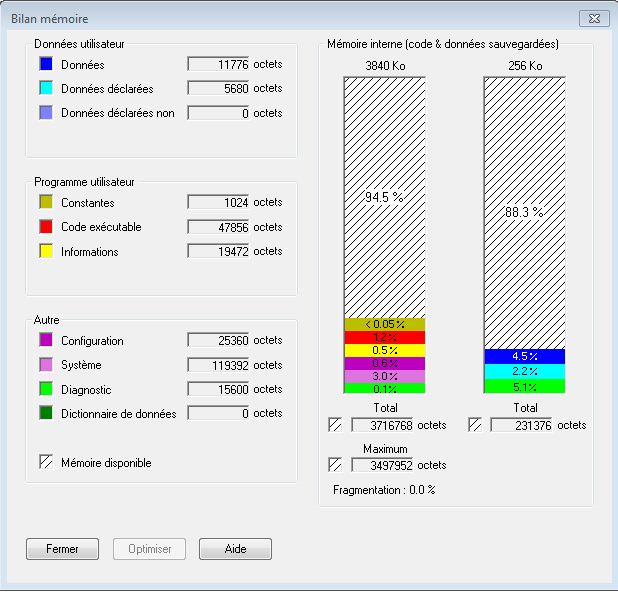This screenshot has height=594, width=618.
Task: Select the green Diagnostic swatch
Action: pyautogui.click(x=46, y=390)
